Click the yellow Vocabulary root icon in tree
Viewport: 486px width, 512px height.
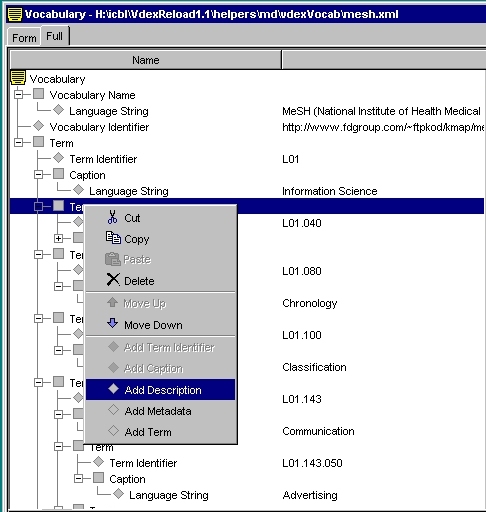click(18, 78)
